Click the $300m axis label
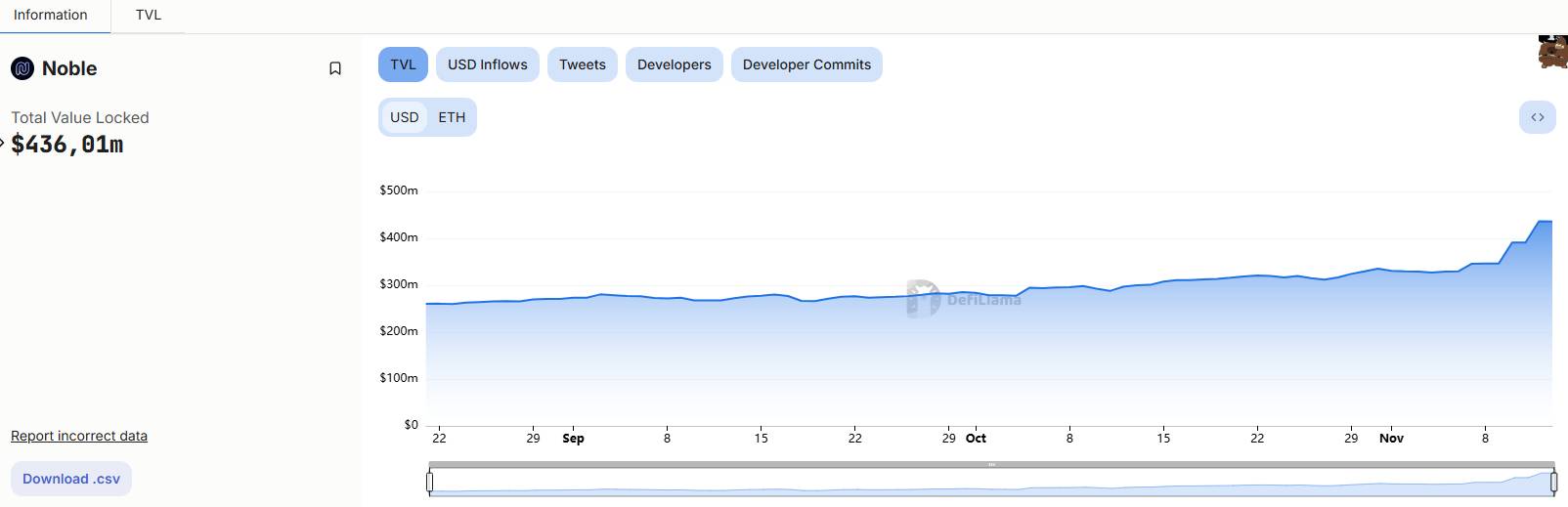The height and width of the screenshot is (507, 1568). [399, 284]
